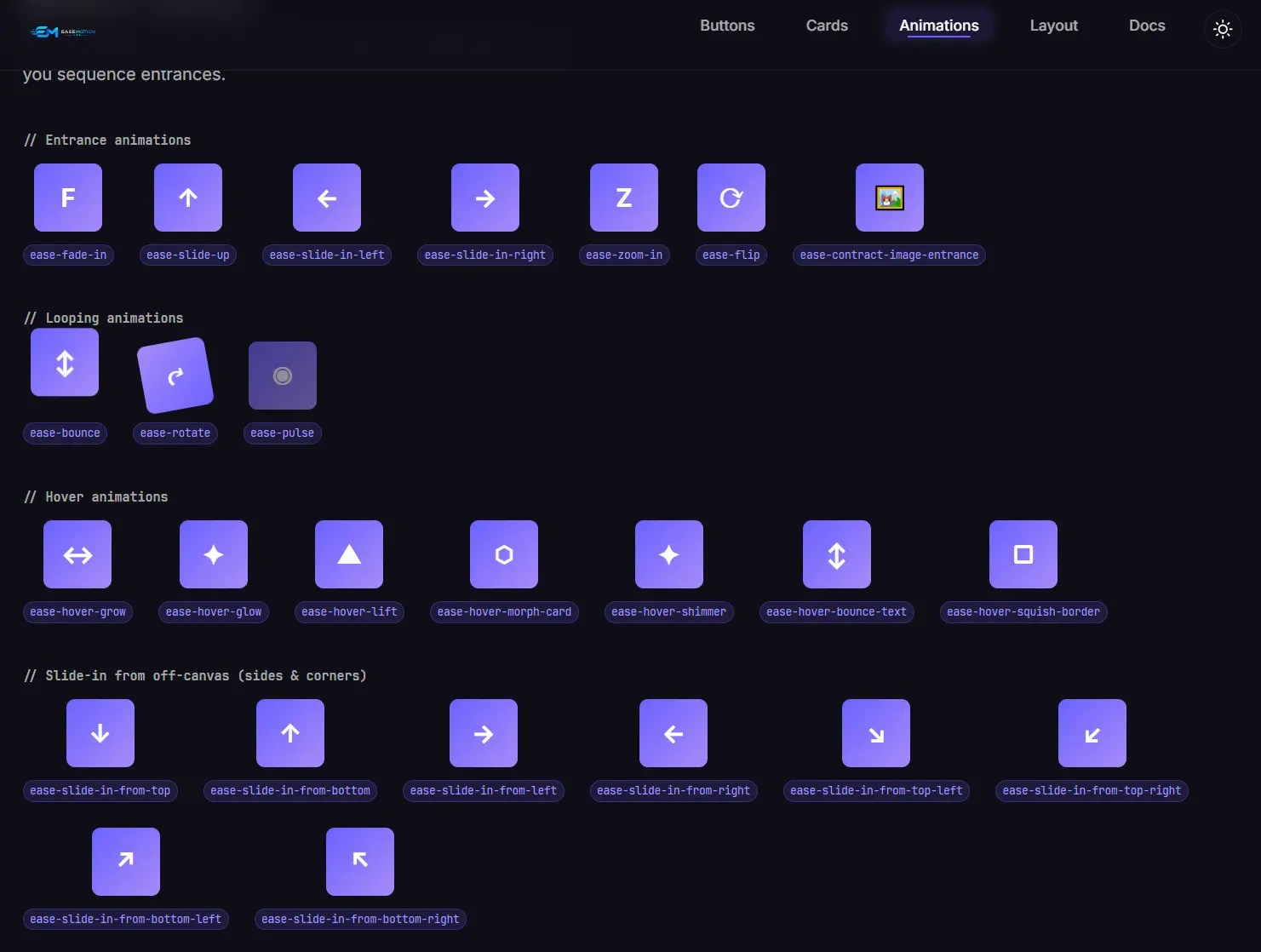Click the ease-slide-in-from-bottom-right label
Viewport: 1261px width, 952px height.
(360, 919)
